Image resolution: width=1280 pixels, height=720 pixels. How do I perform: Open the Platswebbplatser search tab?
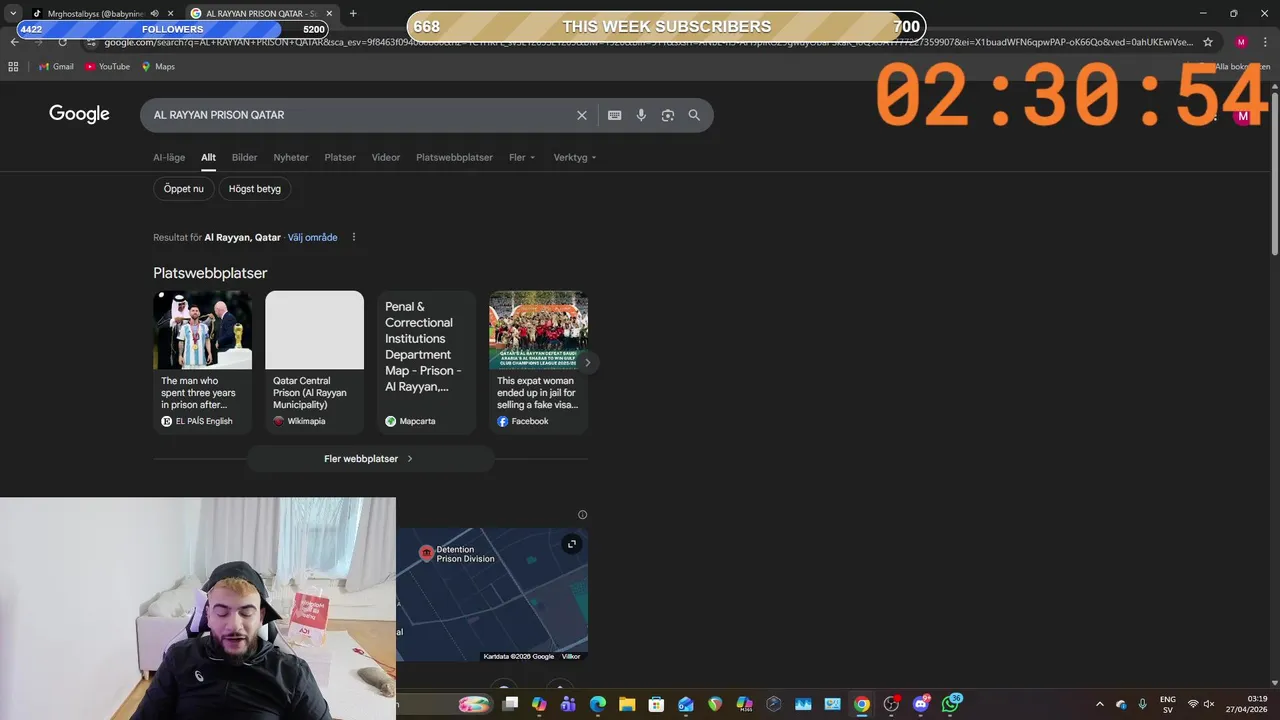coord(455,157)
